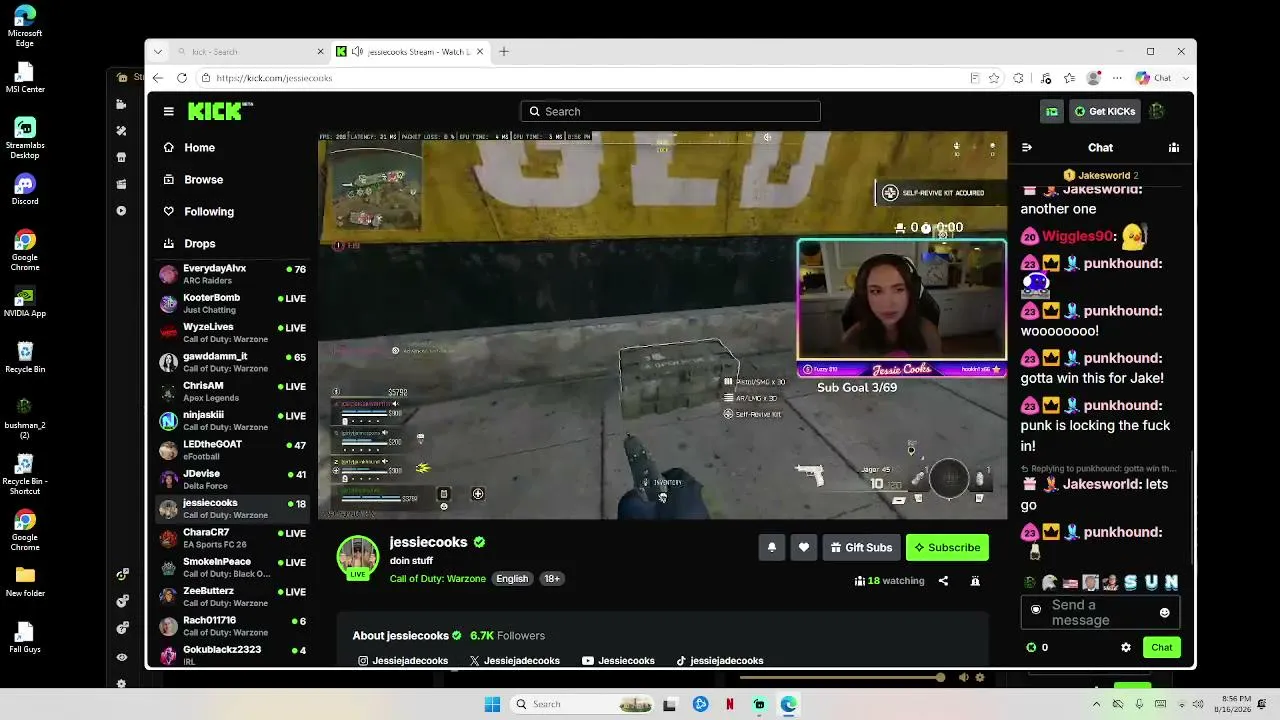Go to Home in sidebar
1280x720 pixels.
tap(232, 147)
